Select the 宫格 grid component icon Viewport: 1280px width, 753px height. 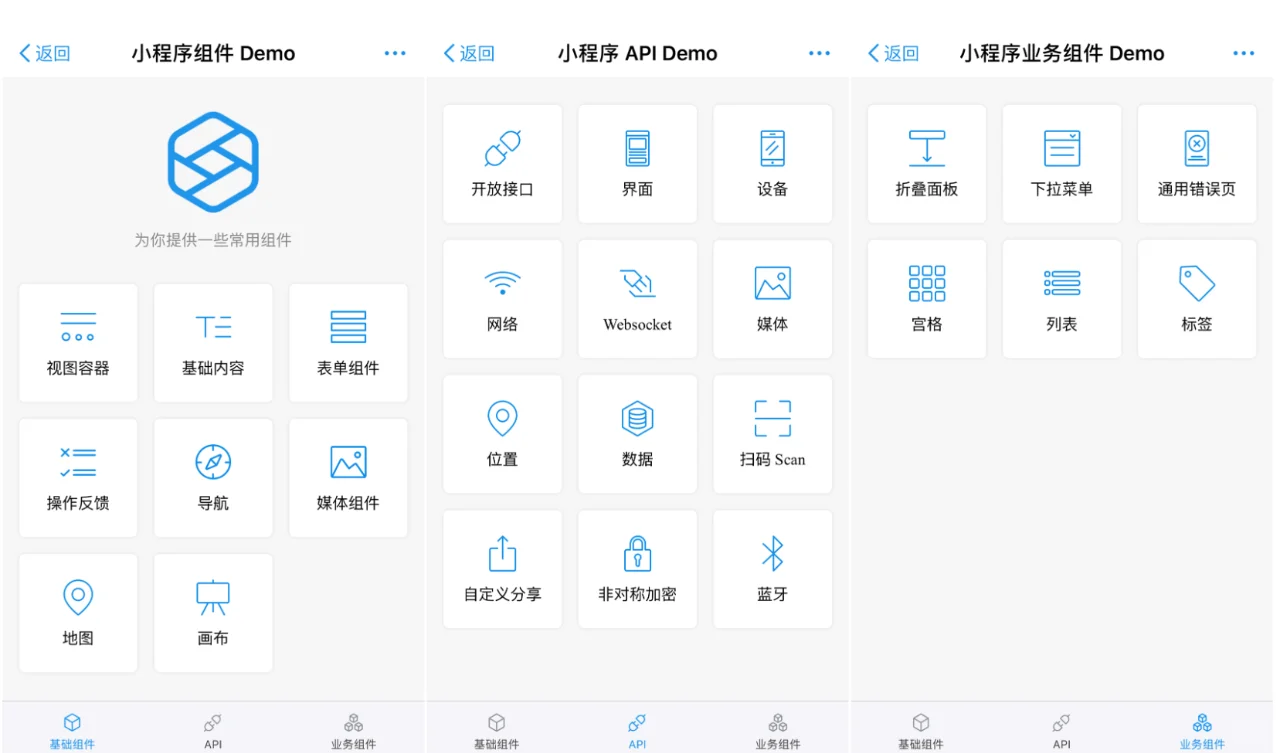(926, 299)
